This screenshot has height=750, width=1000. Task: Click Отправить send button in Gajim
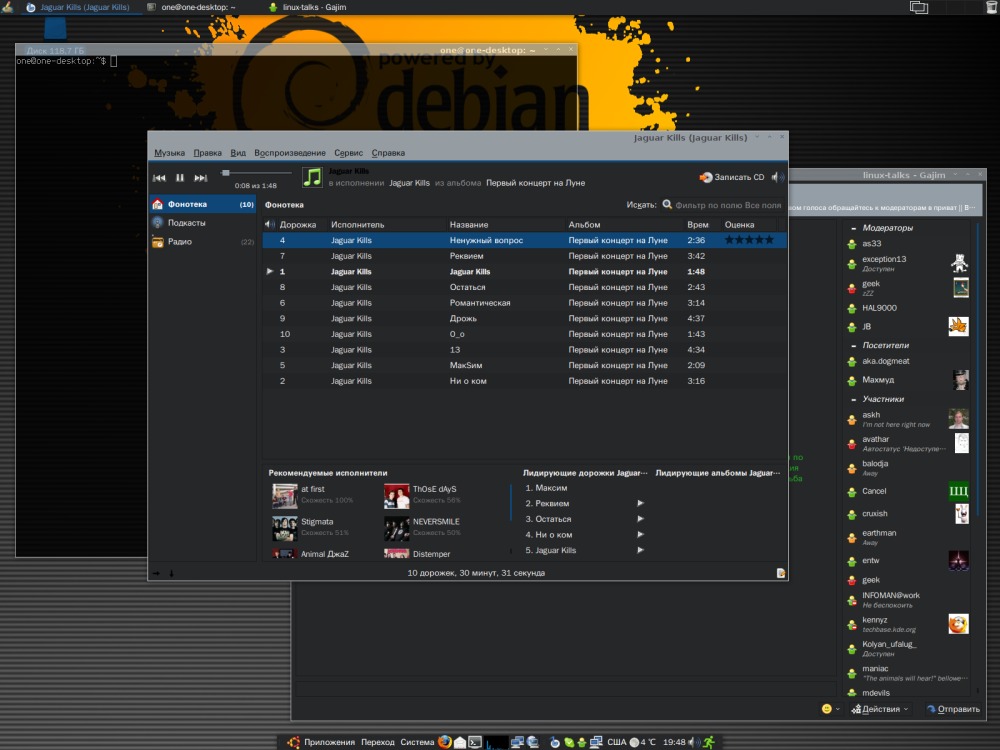coord(953,709)
